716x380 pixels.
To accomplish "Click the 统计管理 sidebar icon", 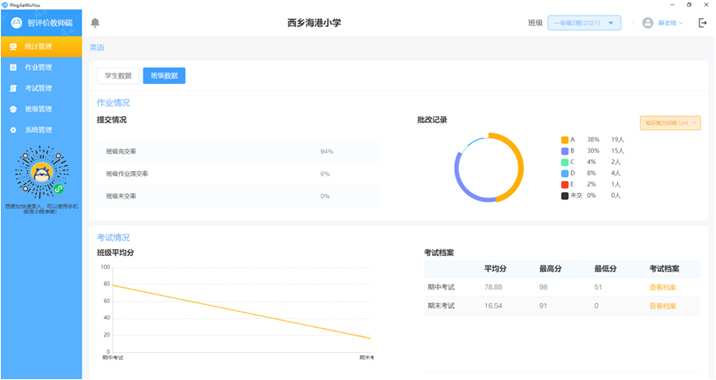I will [x=13, y=47].
